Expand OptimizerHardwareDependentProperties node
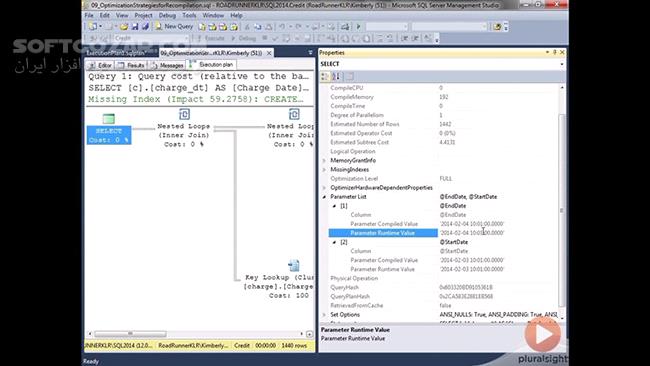Image resolution: width=650 pixels, height=366 pixels. (324, 188)
